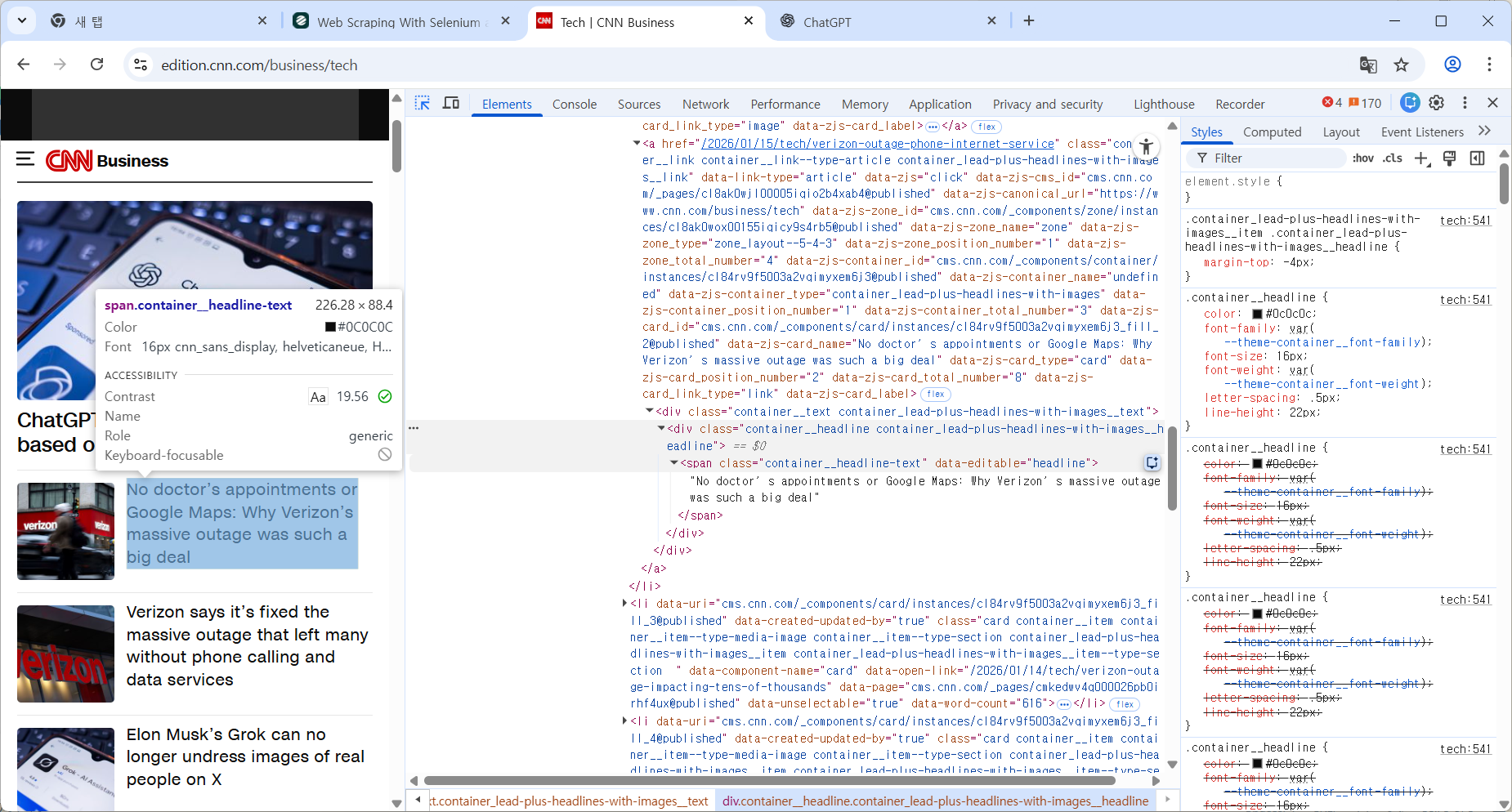This screenshot has height=812, width=1512.
Task: Expand the collapsed ellipsis in the first anchor tag
Action: pyautogui.click(x=933, y=127)
